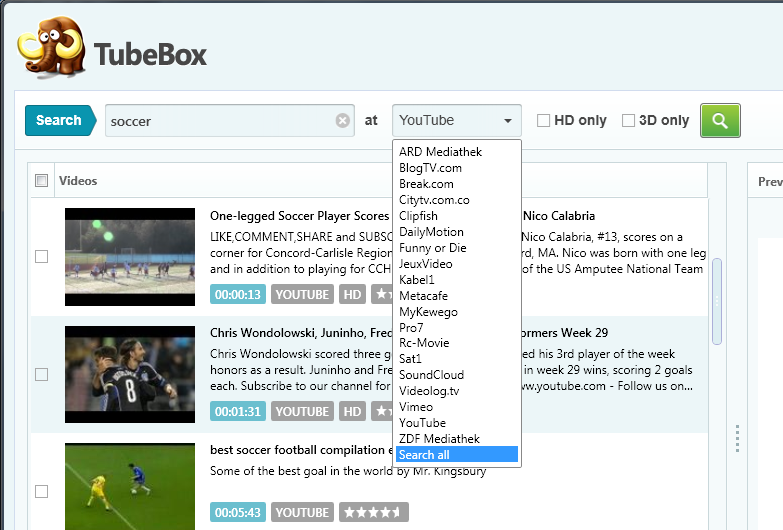Click HD badge on first video
Image resolution: width=783 pixels, height=530 pixels.
[352, 294]
